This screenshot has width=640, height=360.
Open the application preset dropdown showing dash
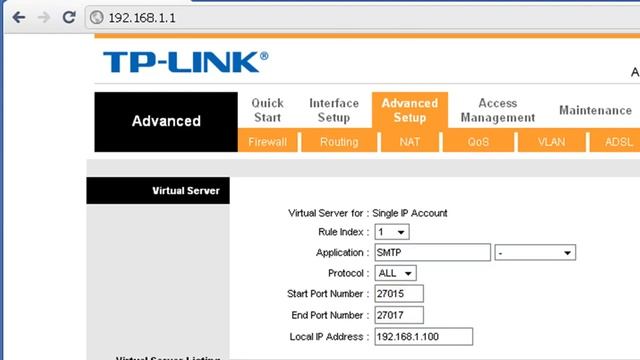[x=535, y=253]
